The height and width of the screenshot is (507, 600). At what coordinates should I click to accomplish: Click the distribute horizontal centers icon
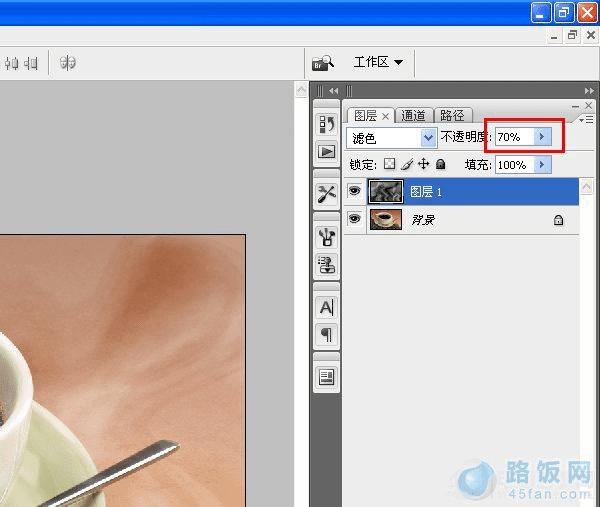(11, 63)
